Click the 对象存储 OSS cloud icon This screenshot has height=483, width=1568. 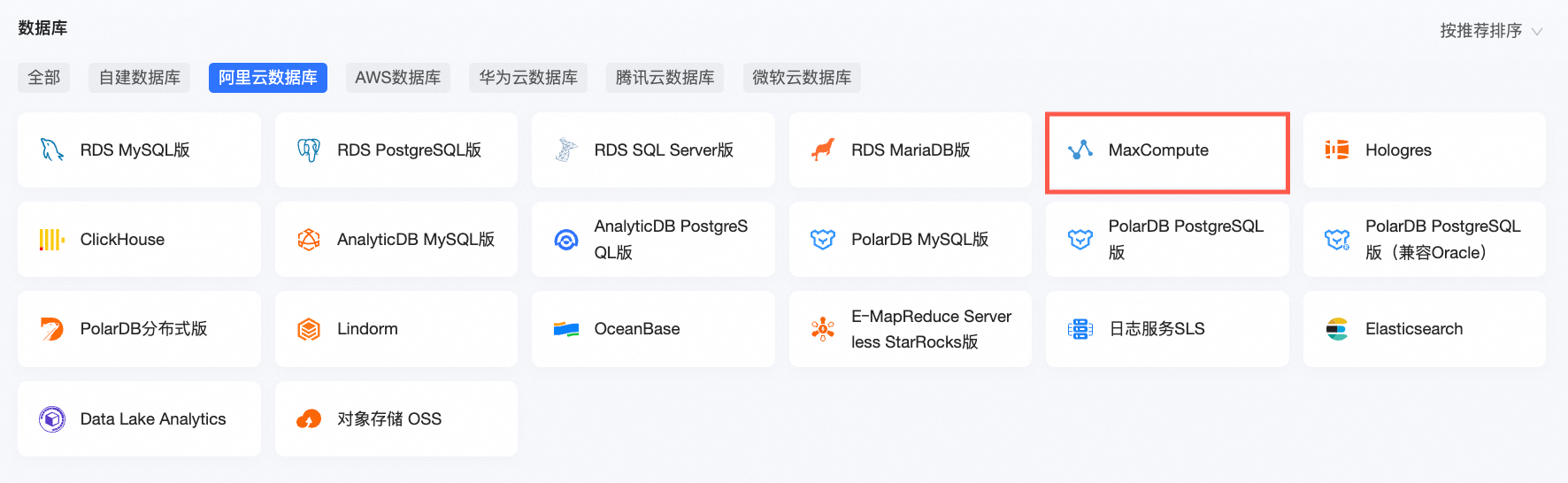click(x=309, y=419)
